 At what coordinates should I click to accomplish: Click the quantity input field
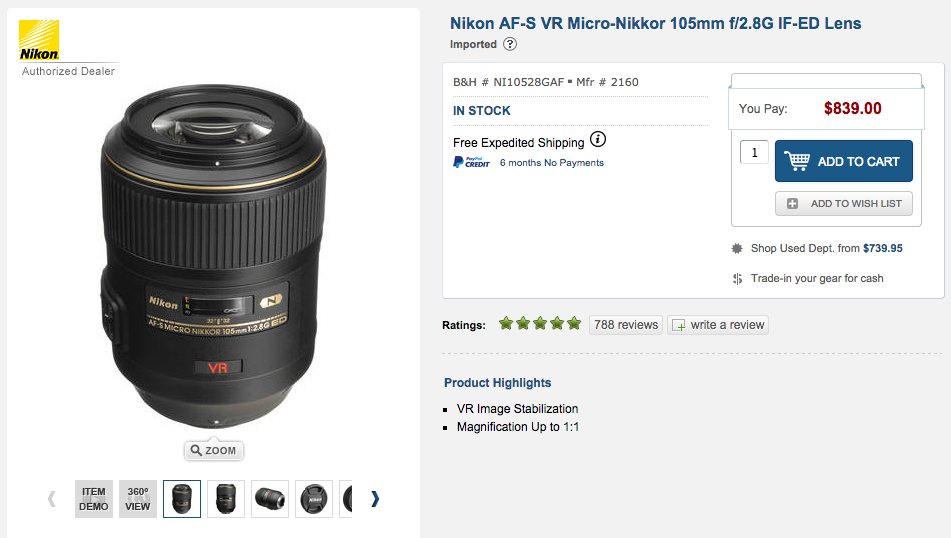[754, 152]
